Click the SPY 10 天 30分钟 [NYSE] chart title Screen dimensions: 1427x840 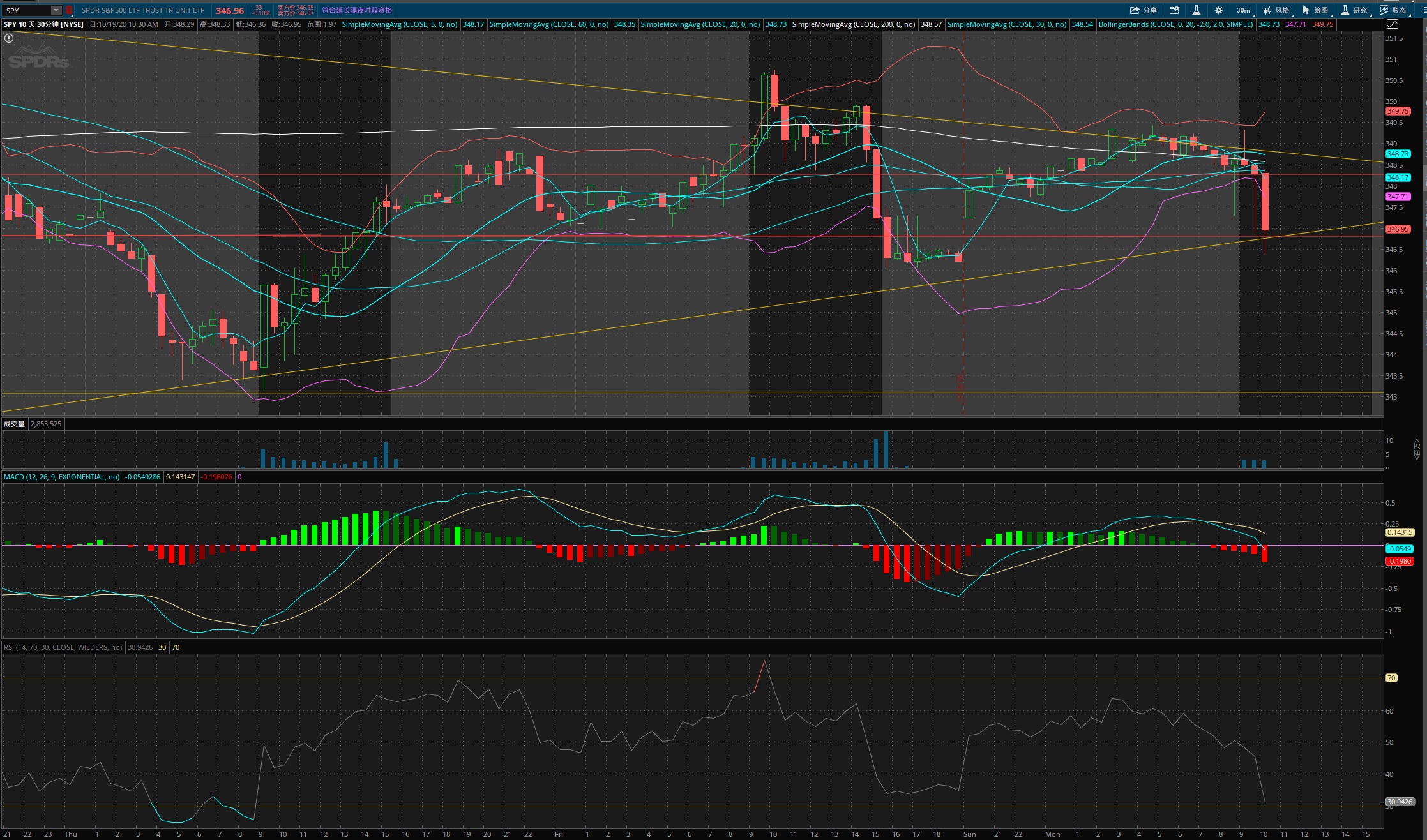(43, 24)
